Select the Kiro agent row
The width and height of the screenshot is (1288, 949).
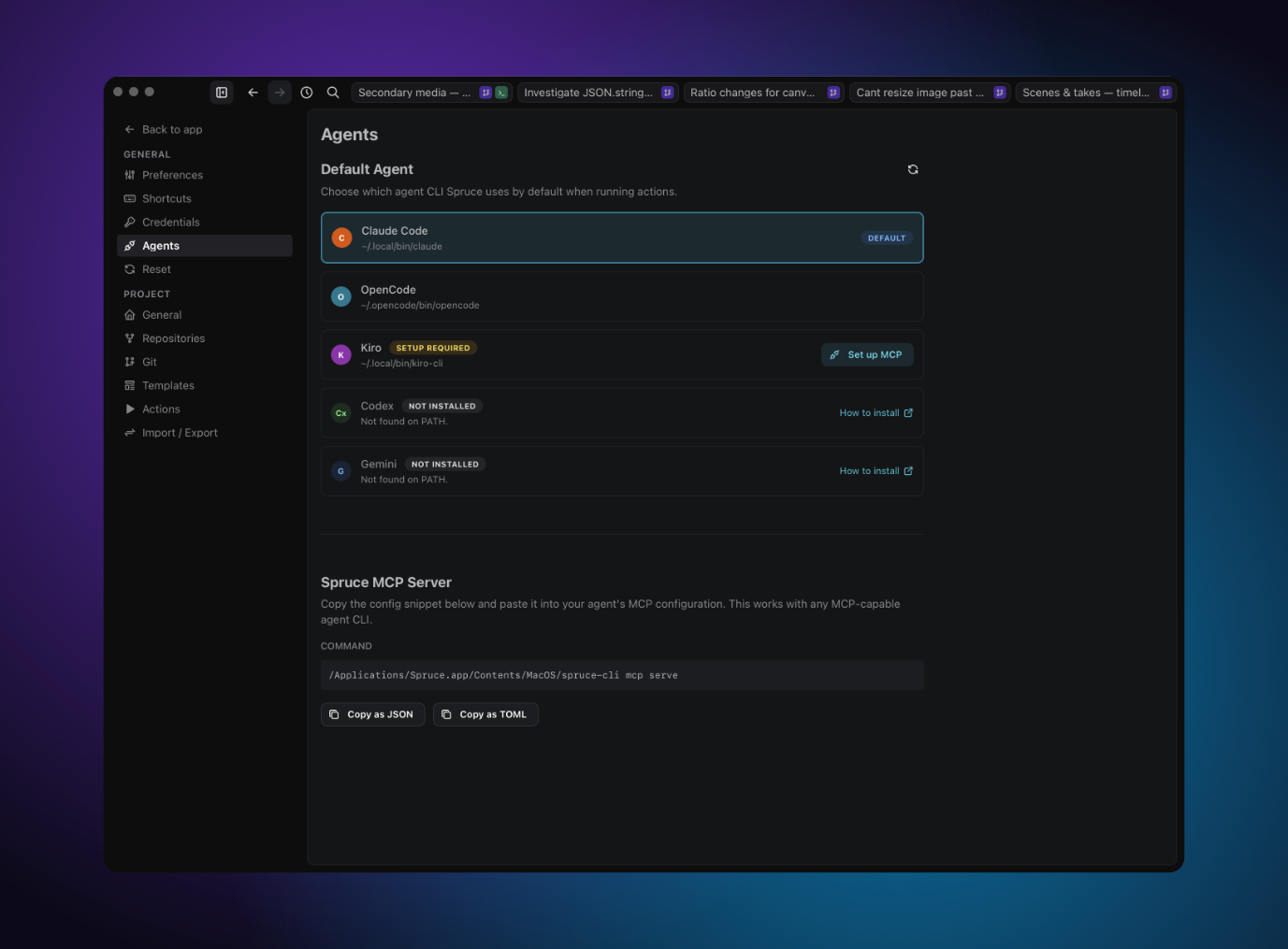(622, 354)
